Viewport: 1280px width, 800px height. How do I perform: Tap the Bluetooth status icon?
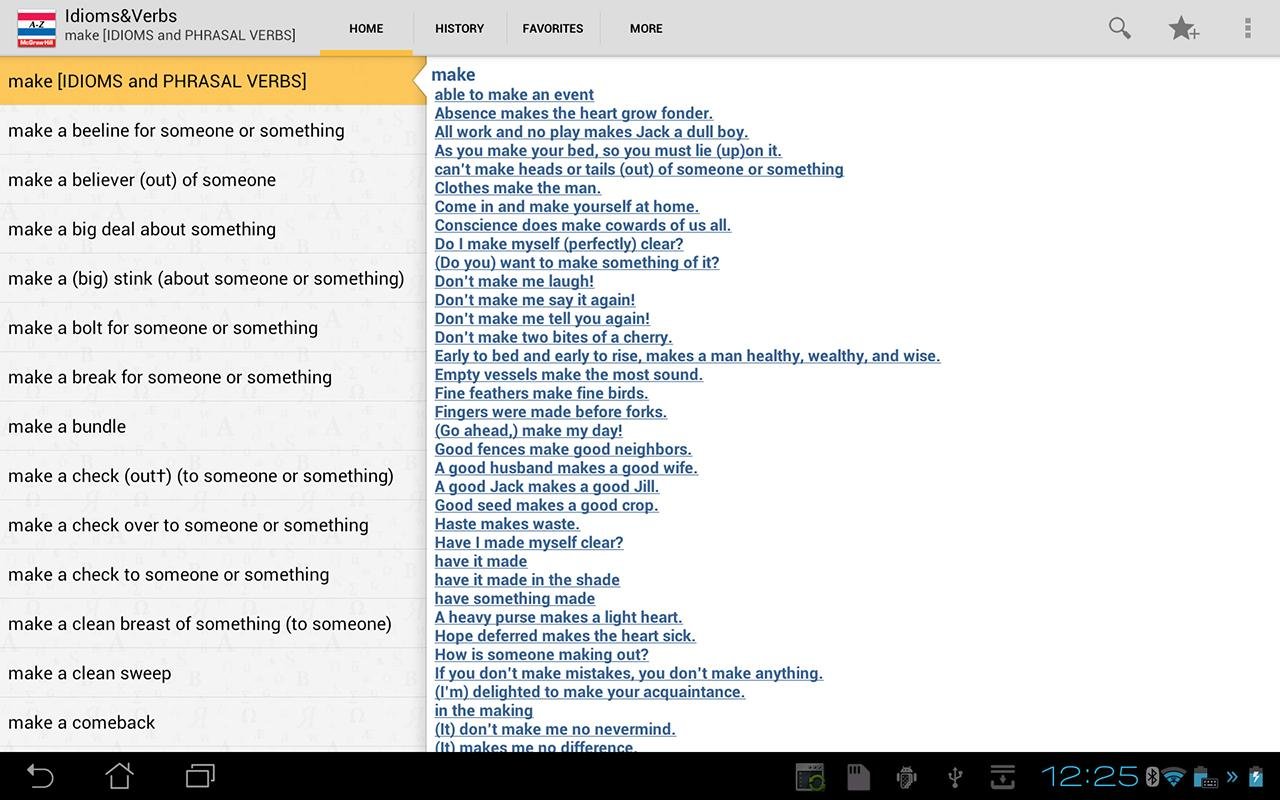point(1152,776)
